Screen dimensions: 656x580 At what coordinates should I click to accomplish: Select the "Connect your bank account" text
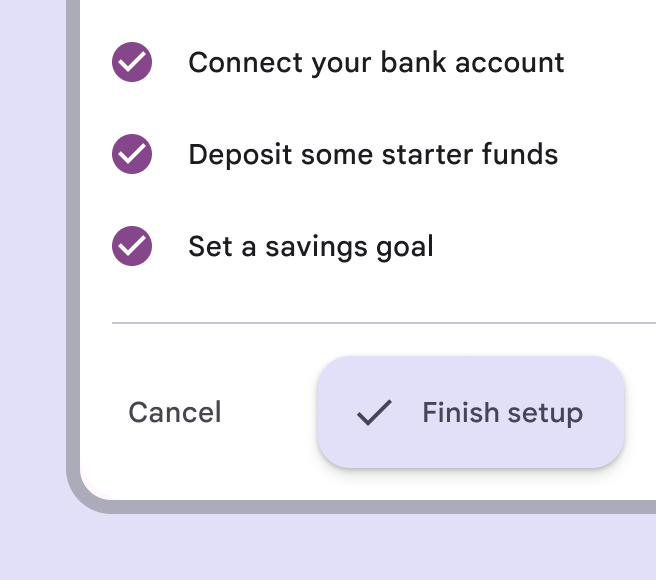(376, 63)
